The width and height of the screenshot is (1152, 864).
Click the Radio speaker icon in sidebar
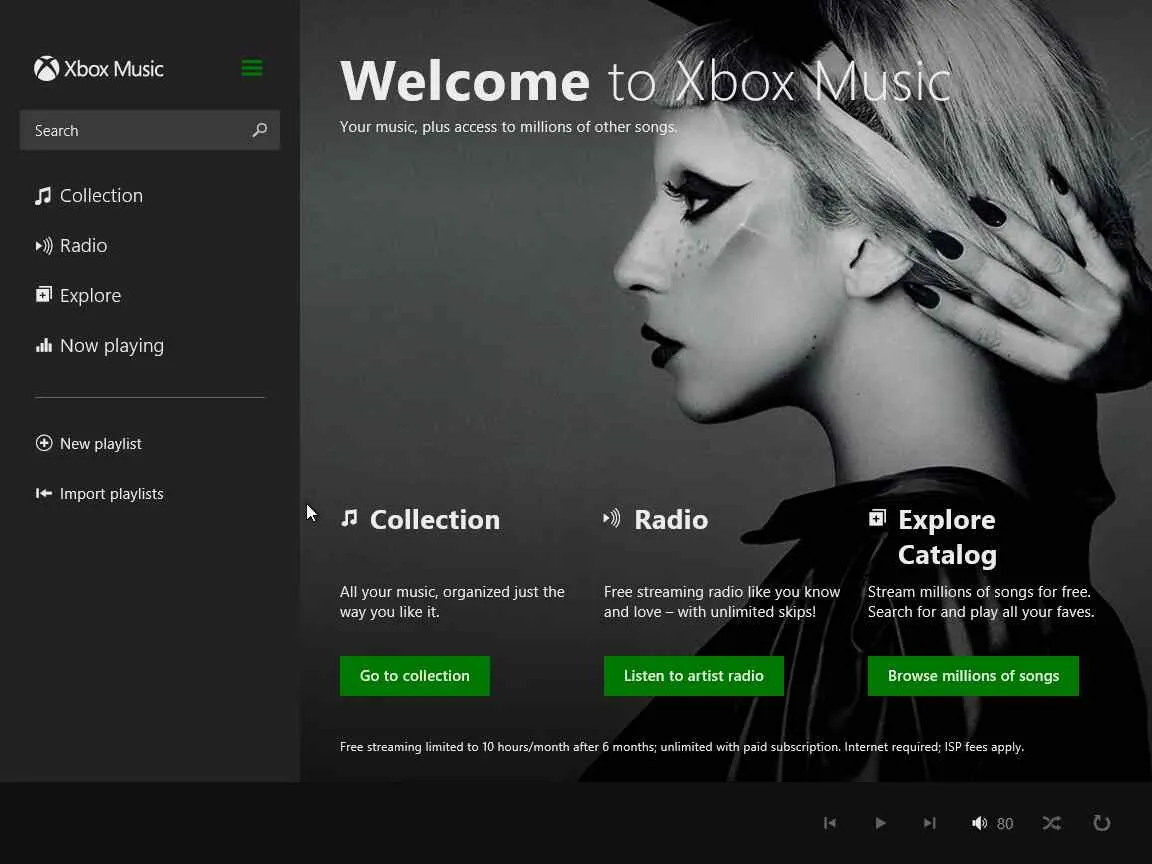coord(44,245)
